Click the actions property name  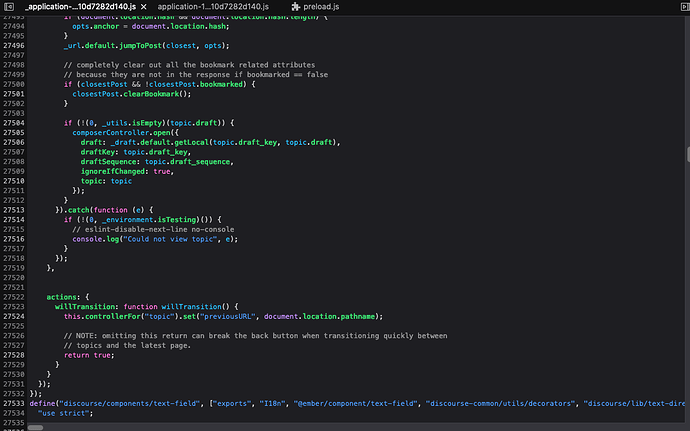pyautogui.click(x=62, y=297)
